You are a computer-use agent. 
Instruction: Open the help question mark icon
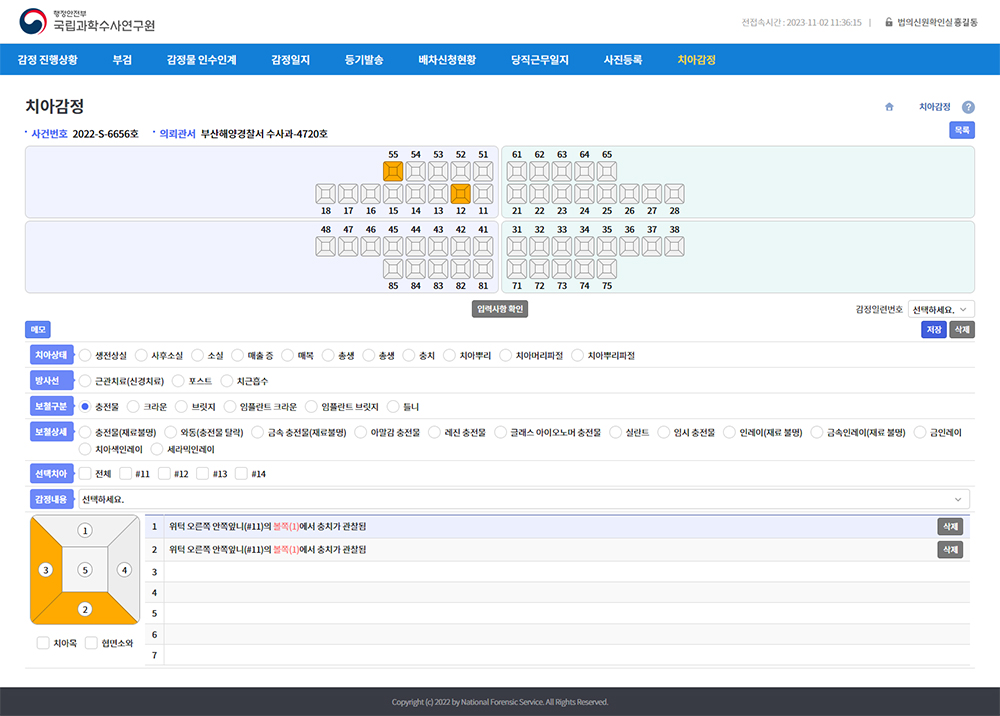[x=968, y=107]
